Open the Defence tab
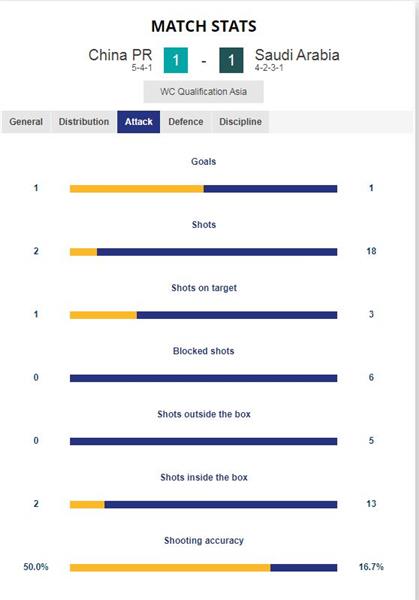The height and width of the screenshot is (600, 419). 186,122
